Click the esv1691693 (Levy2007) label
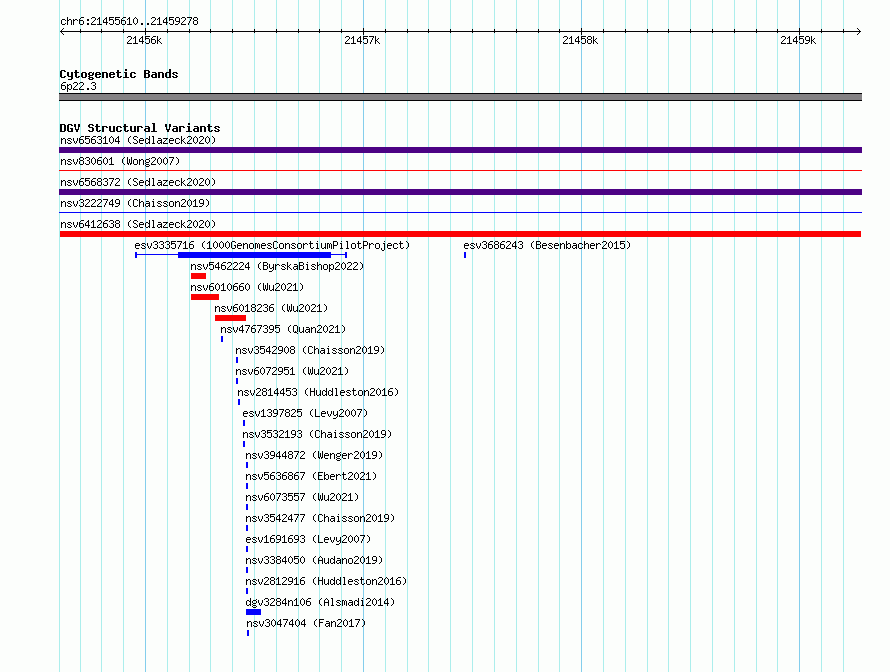 (308, 539)
